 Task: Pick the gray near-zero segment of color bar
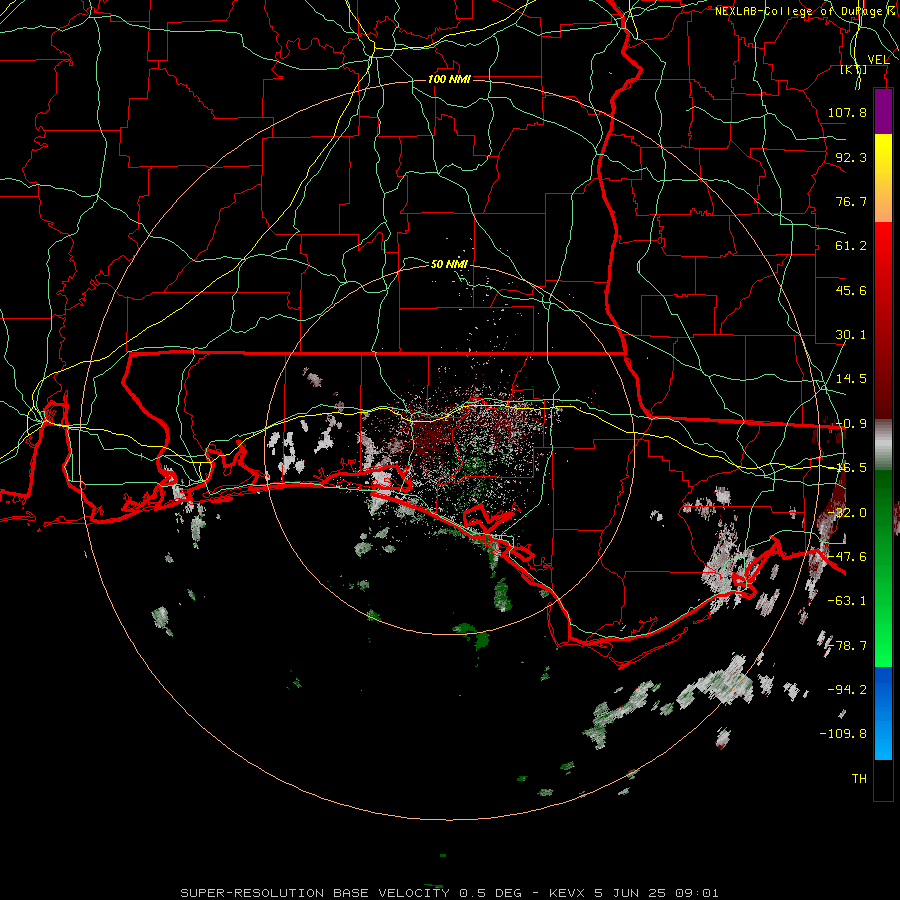pos(883,445)
